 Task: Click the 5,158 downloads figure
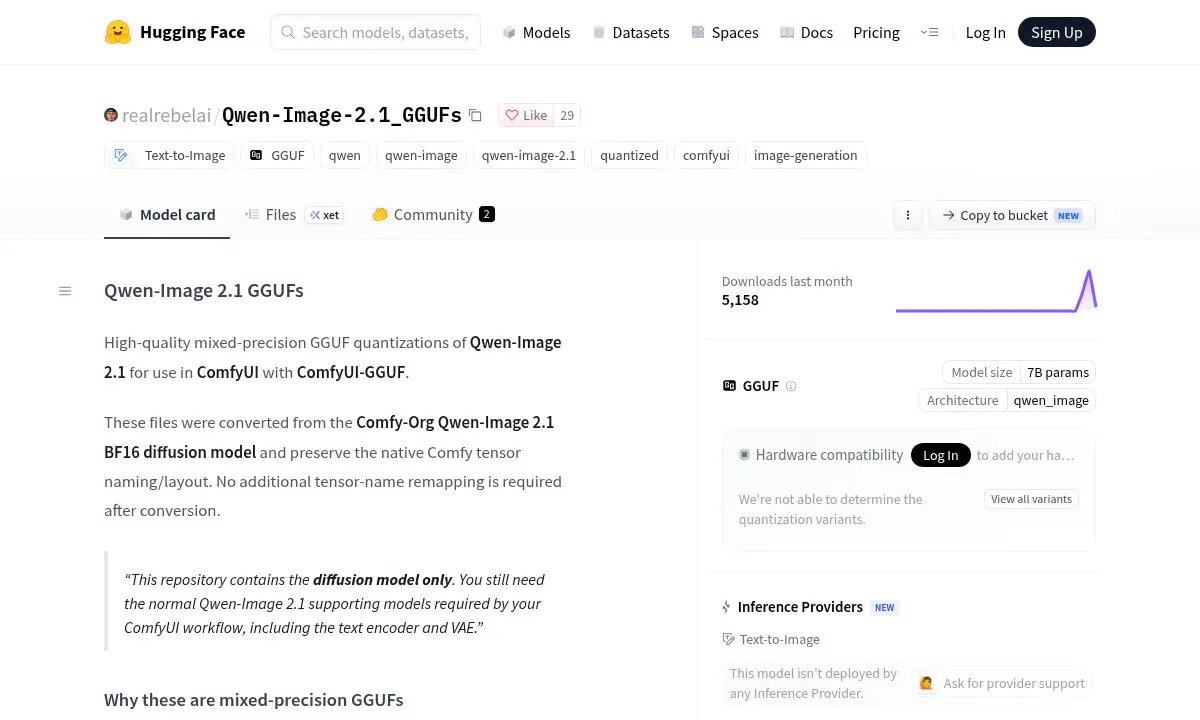740,300
